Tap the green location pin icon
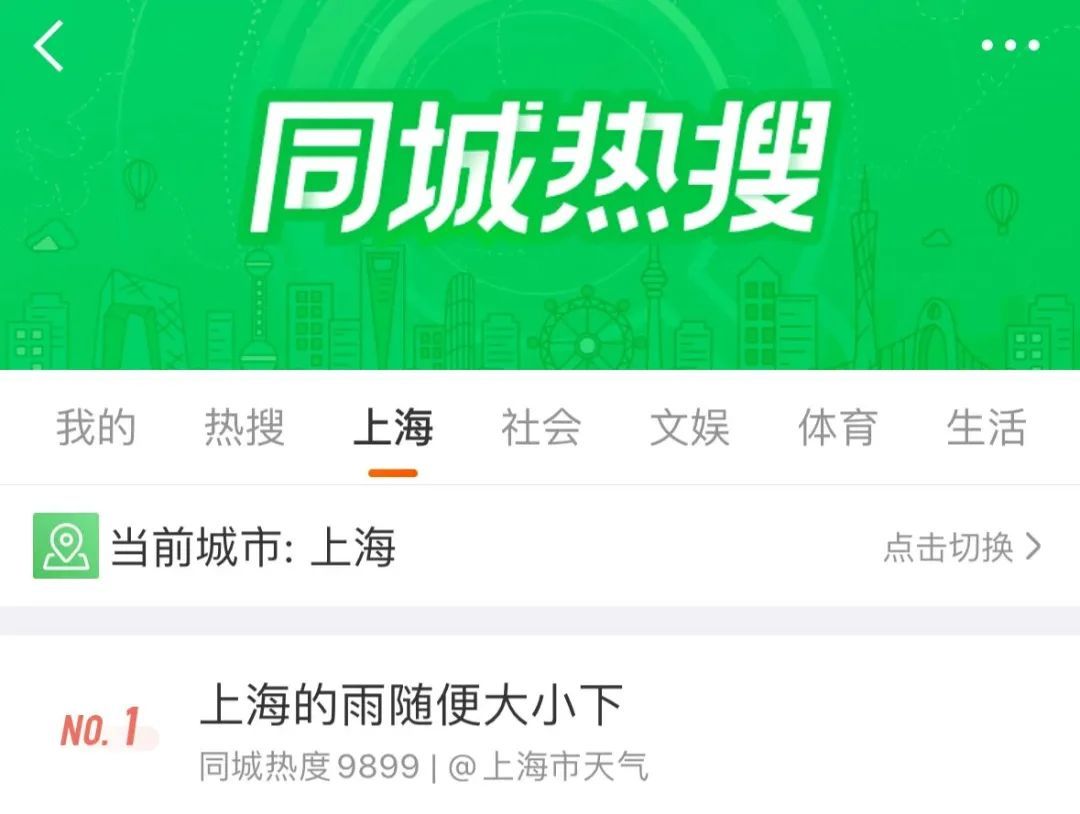The width and height of the screenshot is (1080, 814). tap(65, 545)
